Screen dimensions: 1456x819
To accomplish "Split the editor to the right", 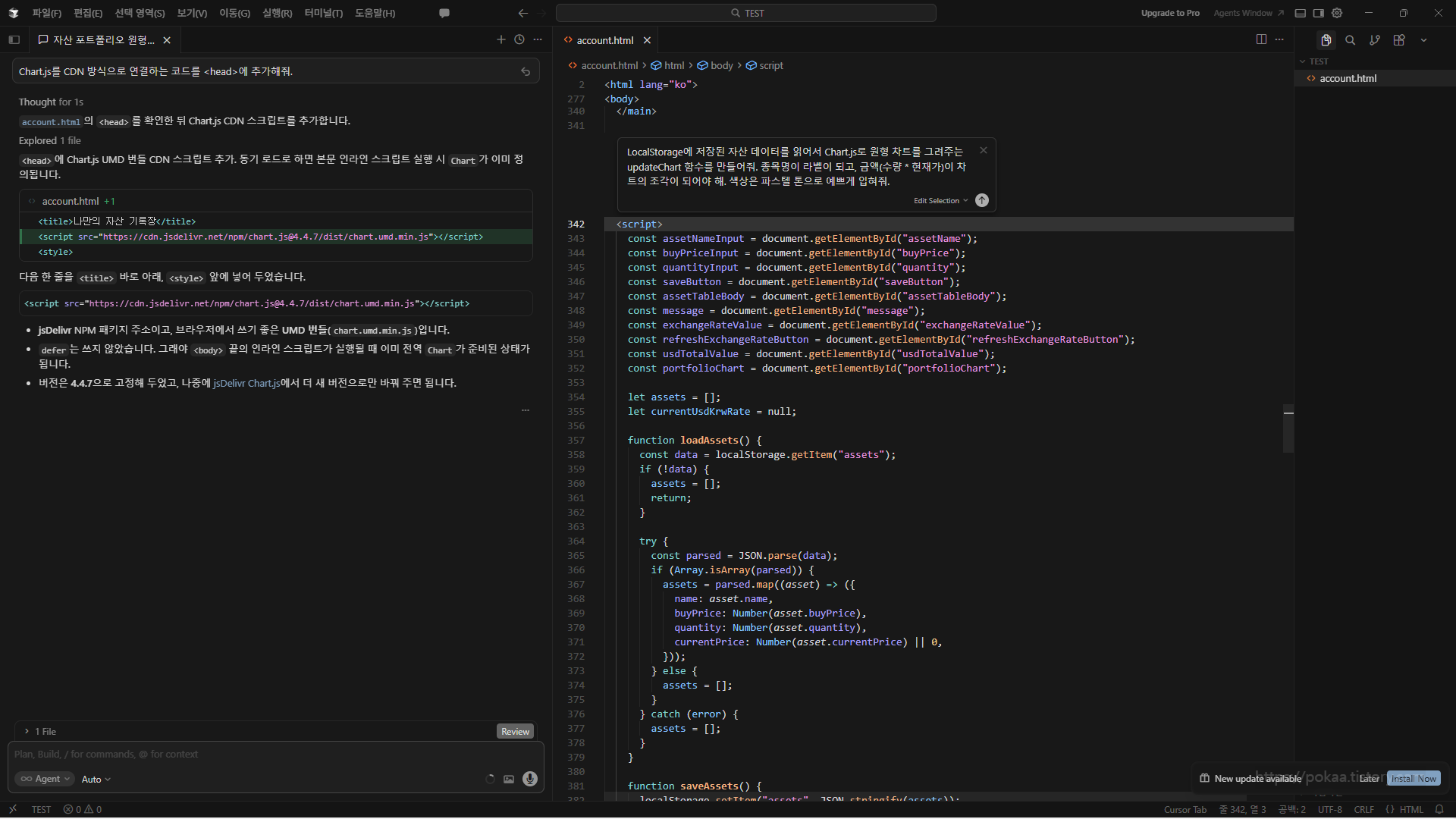I will [x=1261, y=39].
